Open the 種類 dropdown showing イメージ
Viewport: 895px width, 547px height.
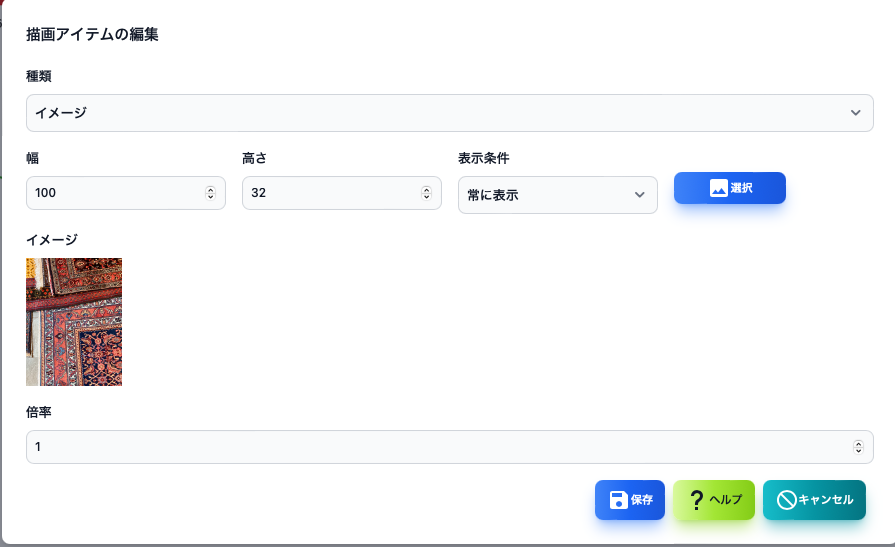coord(450,113)
